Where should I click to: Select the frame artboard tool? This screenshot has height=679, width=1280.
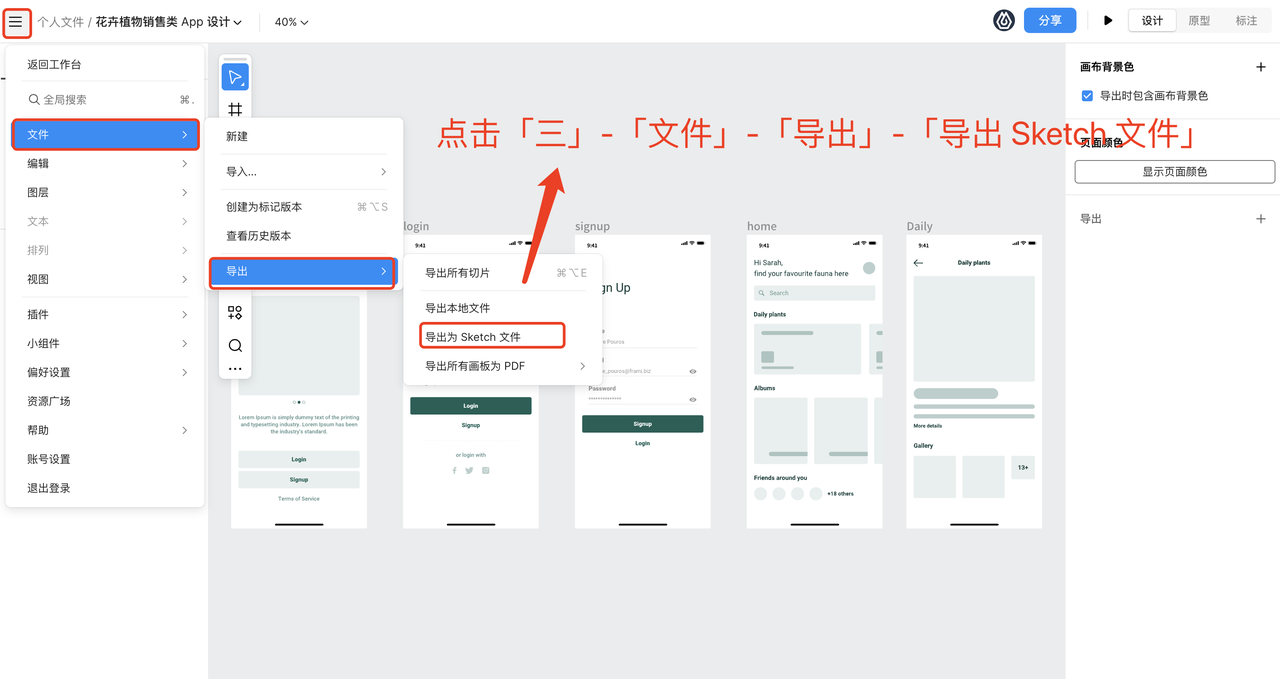click(x=235, y=109)
